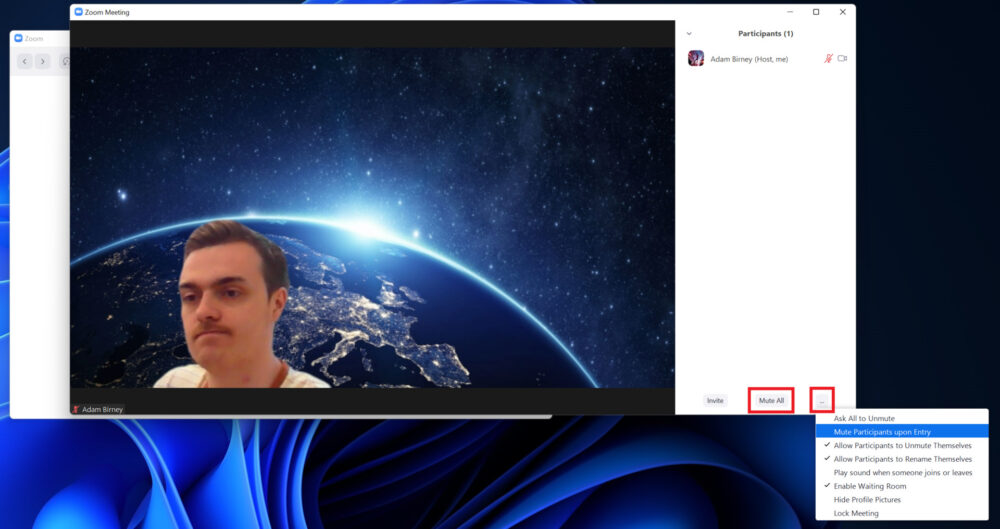Maximize the Zoom Meeting window
1000x529 pixels.
[x=816, y=12]
